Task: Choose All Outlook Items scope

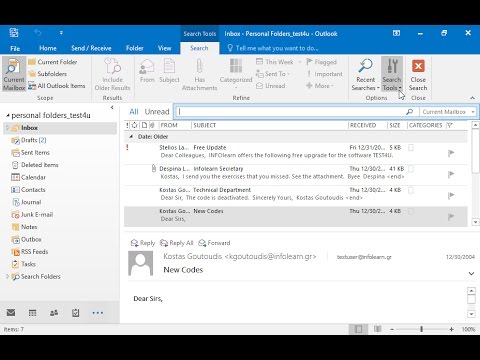Action: point(57,86)
